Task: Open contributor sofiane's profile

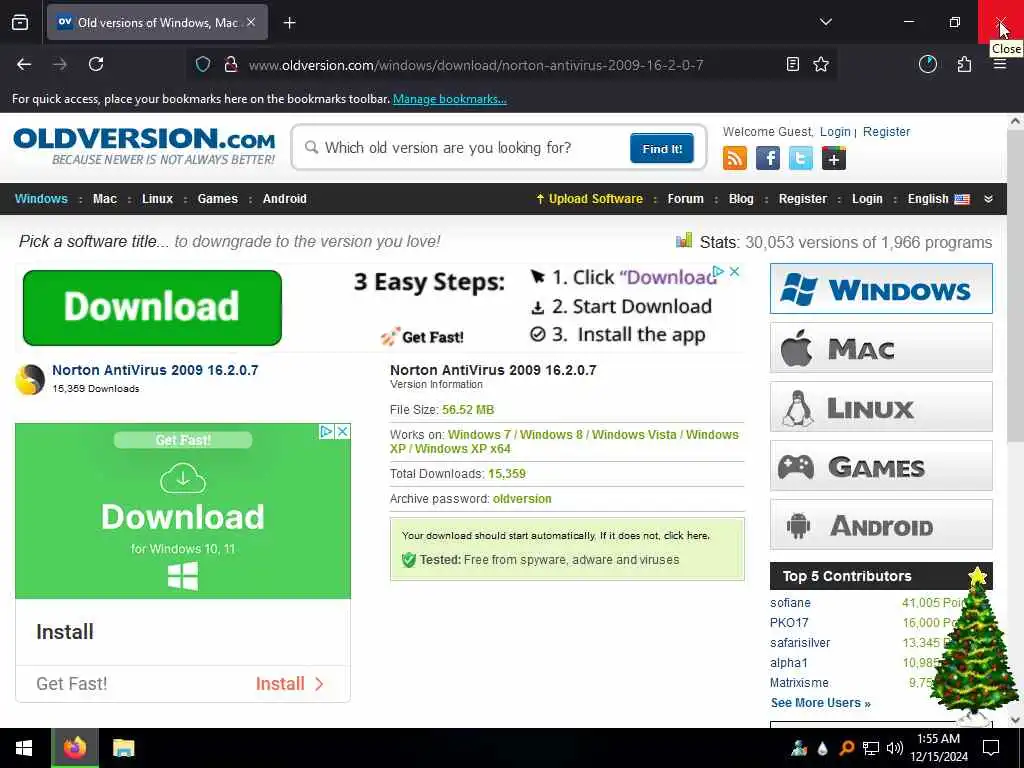Action: 790,603
